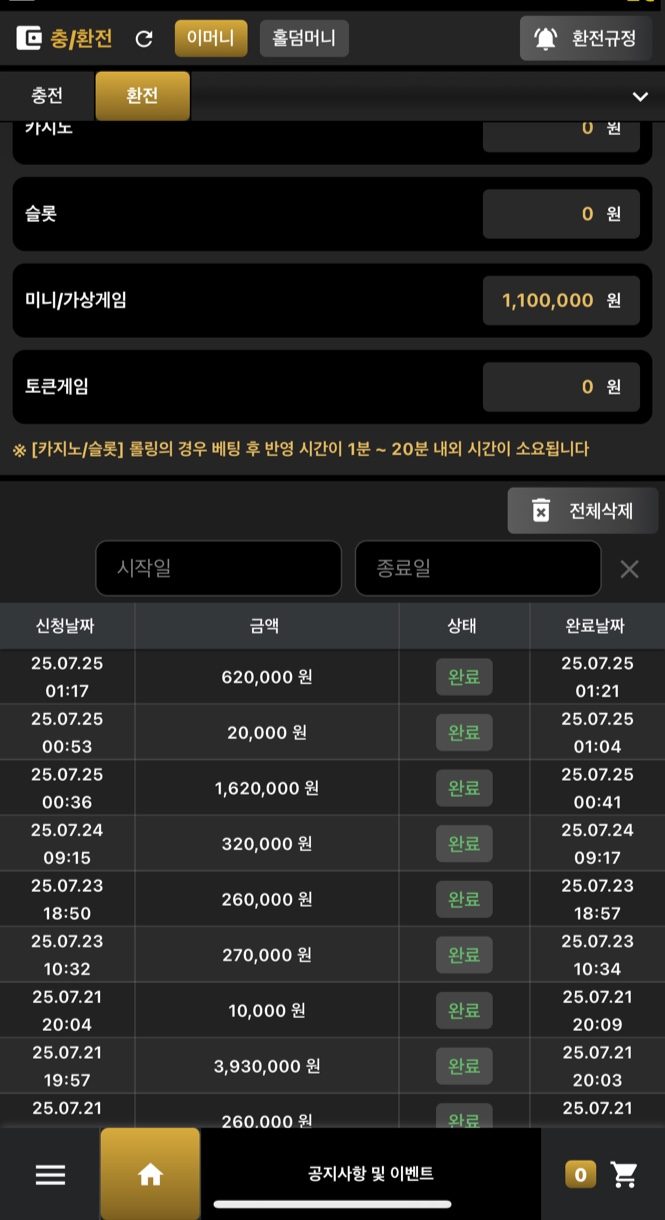665x1220 pixels.
Task: Open the 시작일 start date picker
Action: pos(218,568)
